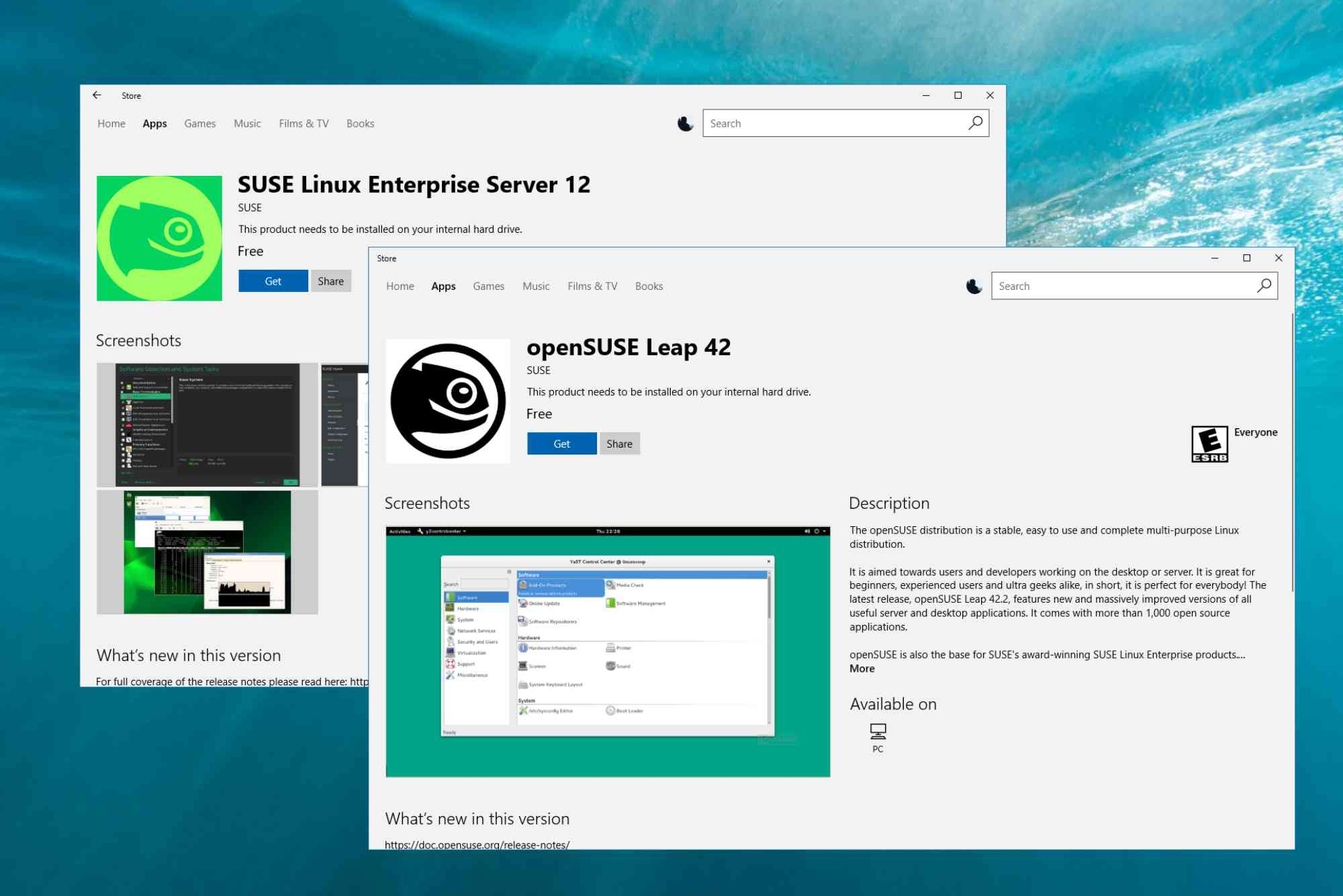
Task: Open doc.opensuse.org release-notes link
Action: (x=477, y=845)
